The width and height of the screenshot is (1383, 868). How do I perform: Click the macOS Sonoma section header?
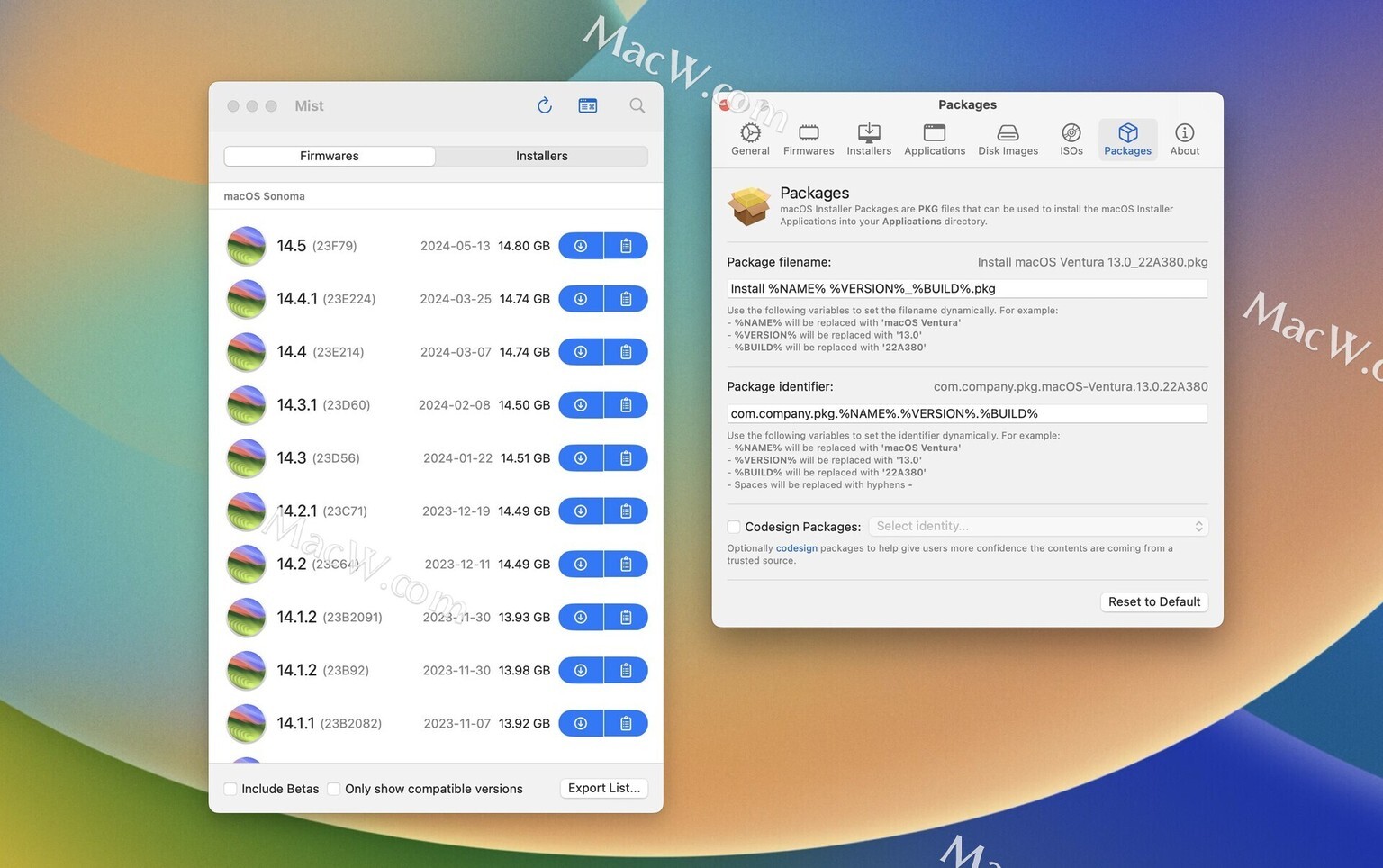click(264, 196)
